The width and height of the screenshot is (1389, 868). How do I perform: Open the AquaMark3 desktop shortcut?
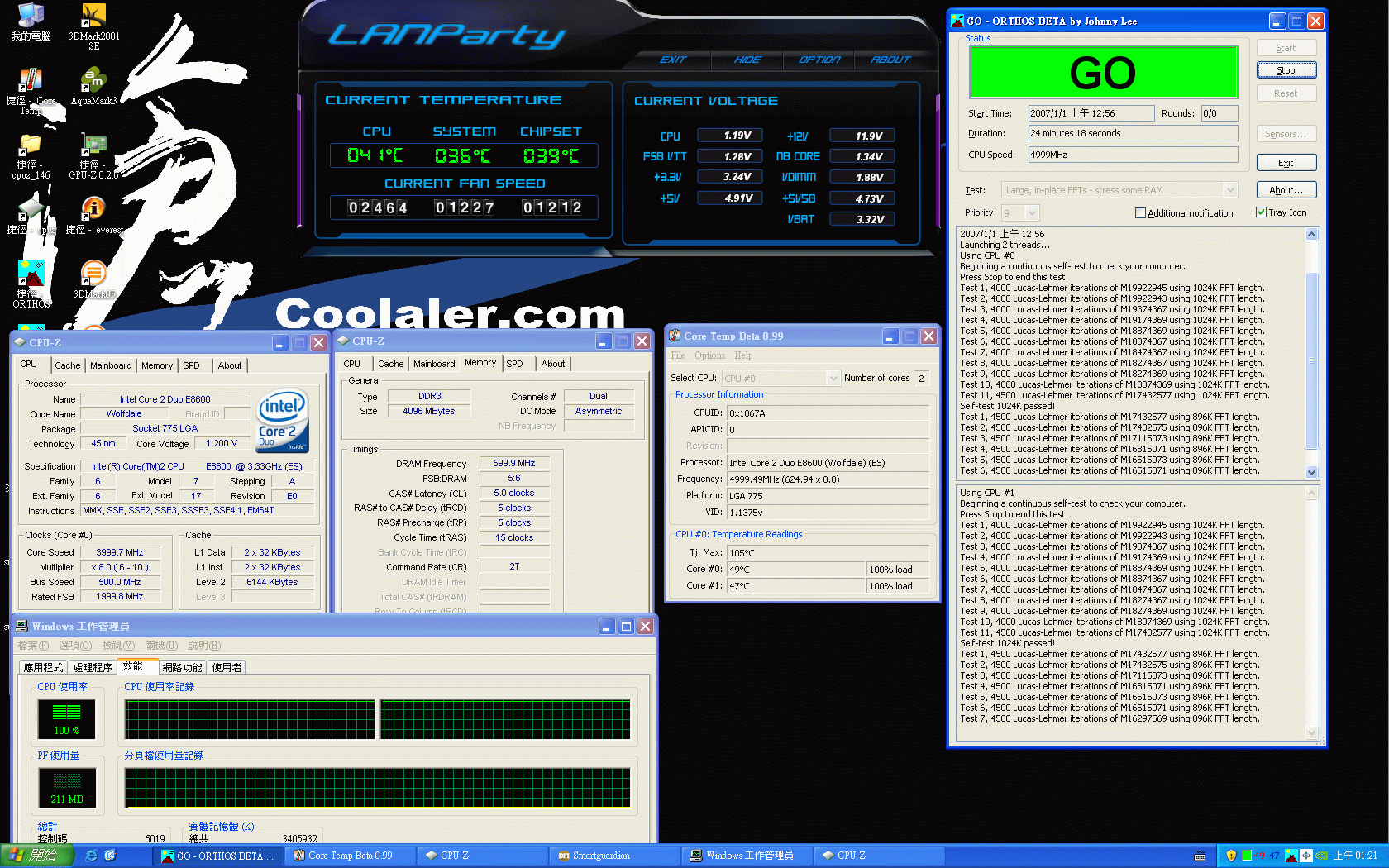pyautogui.click(x=93, y=87)
